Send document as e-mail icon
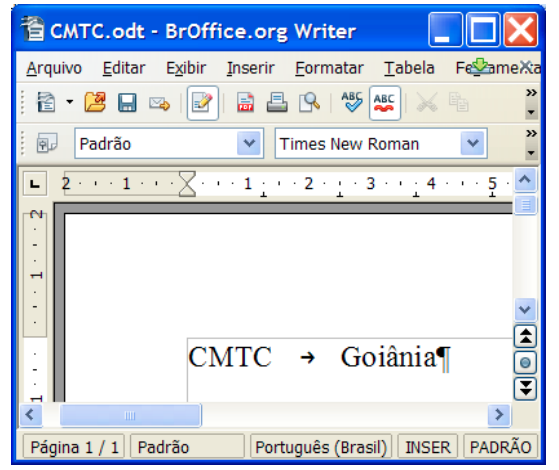This screenshot has height=470, width=559. click(159, 103)
